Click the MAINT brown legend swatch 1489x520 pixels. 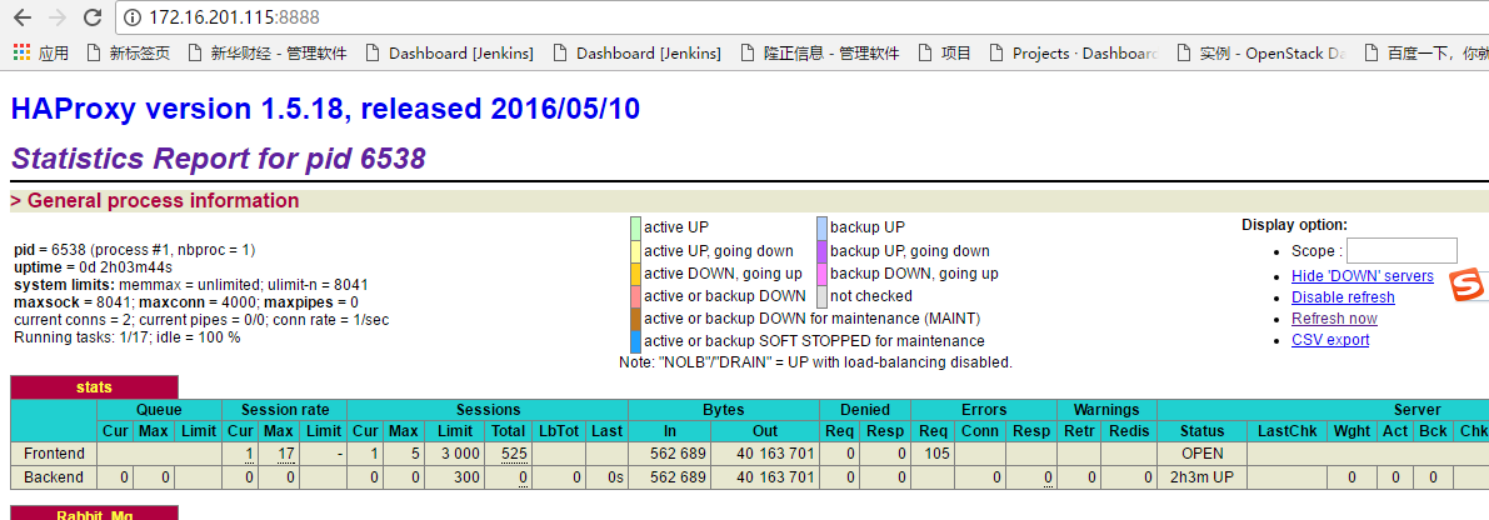[635, 319]
